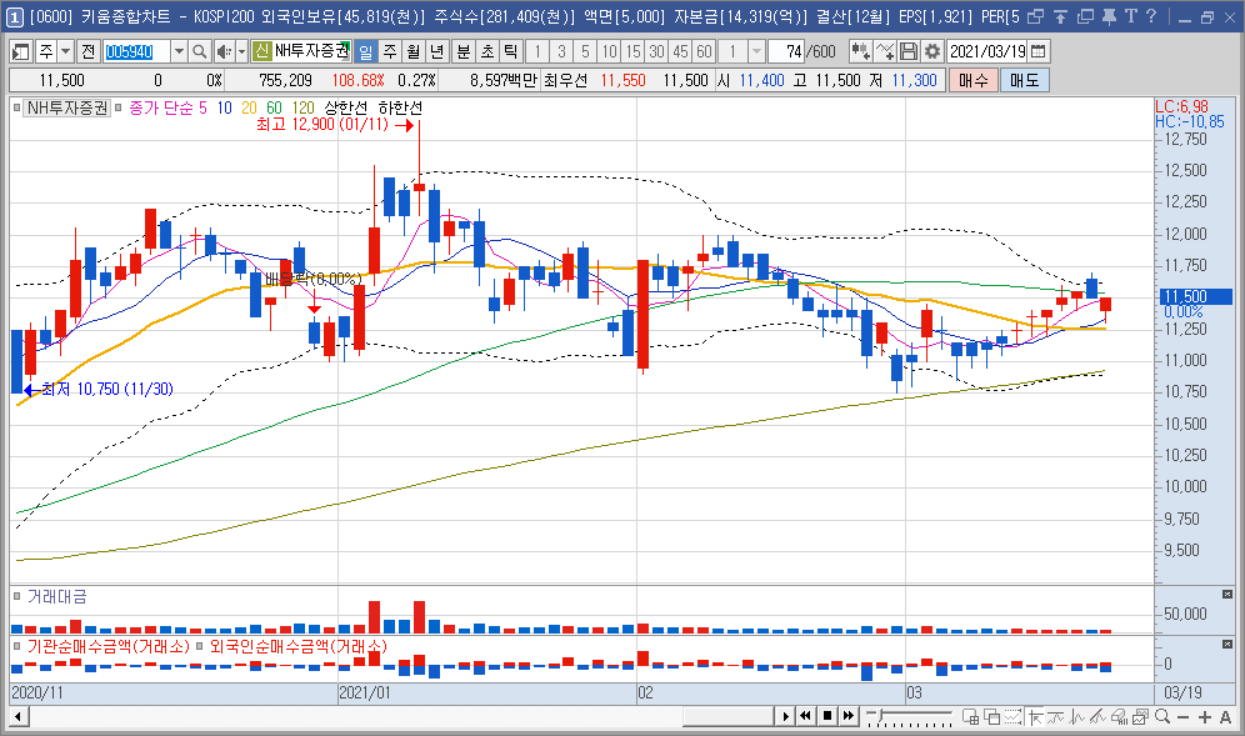Click the 매도 sell button
This screenshot has width=1245, height=736.
[1024, 80]
